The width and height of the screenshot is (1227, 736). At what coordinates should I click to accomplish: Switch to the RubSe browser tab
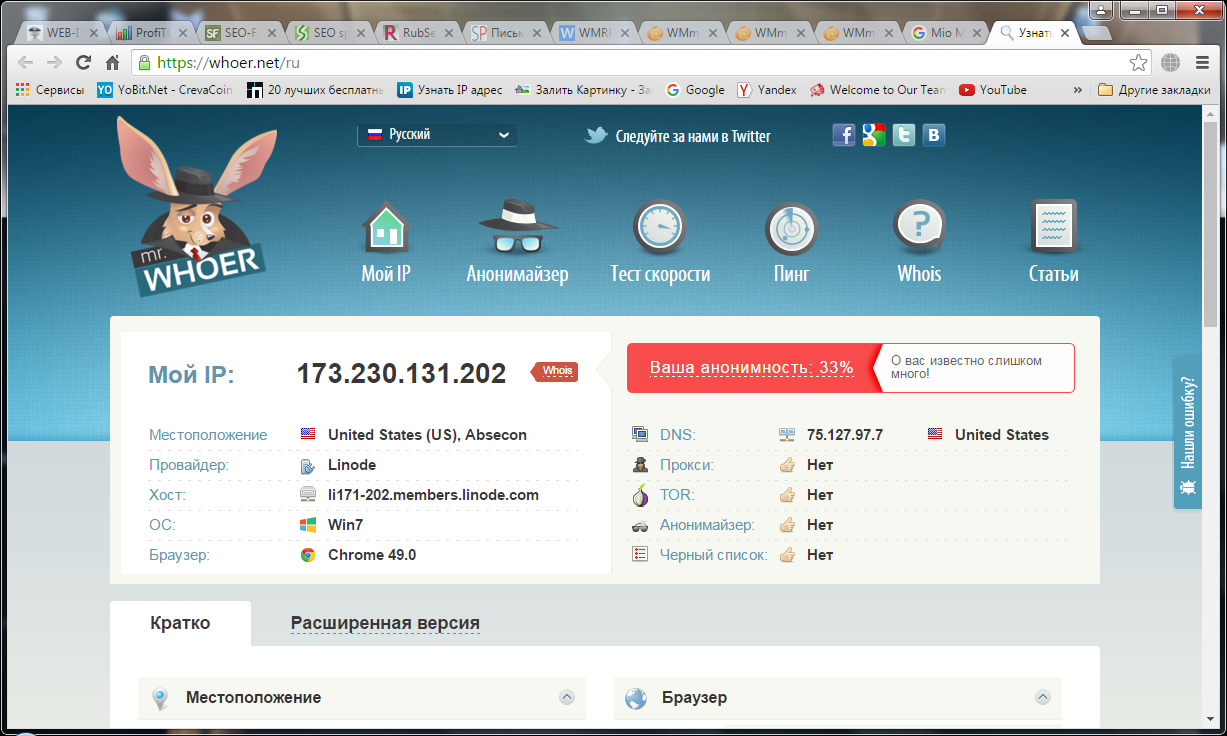pos(418,32)
